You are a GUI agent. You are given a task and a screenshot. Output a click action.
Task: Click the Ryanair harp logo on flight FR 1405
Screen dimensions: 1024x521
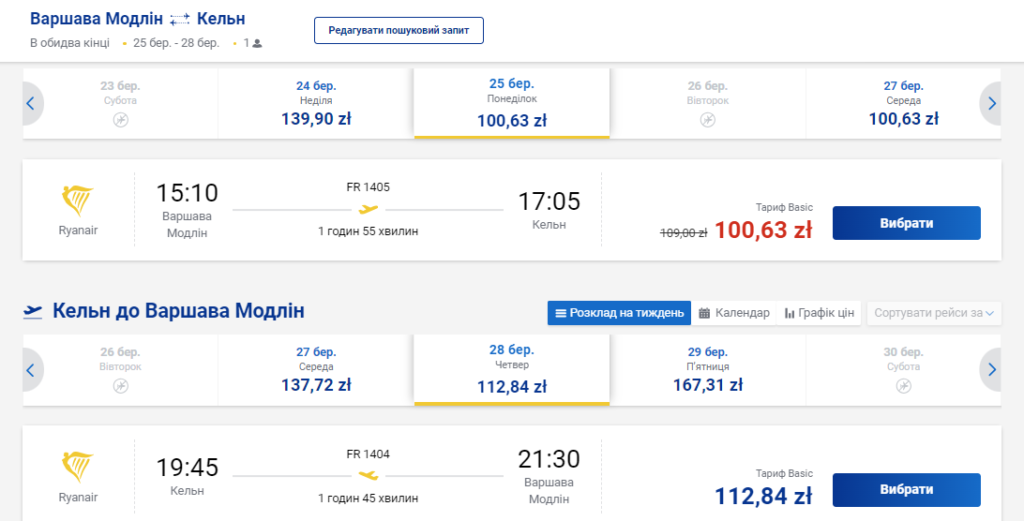[x=78, y=200]
